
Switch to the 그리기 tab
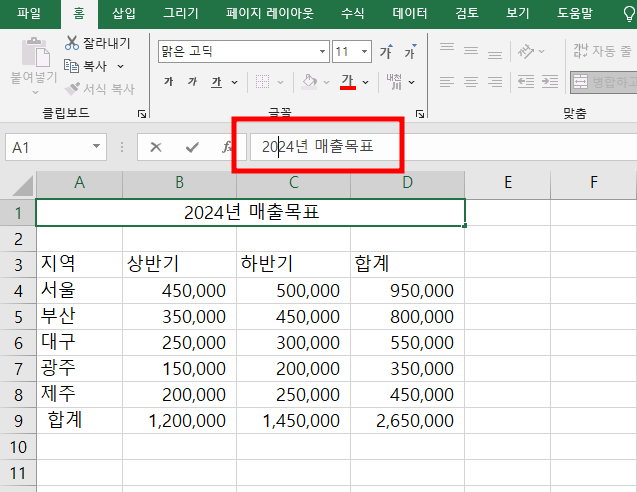click(181, 14)
